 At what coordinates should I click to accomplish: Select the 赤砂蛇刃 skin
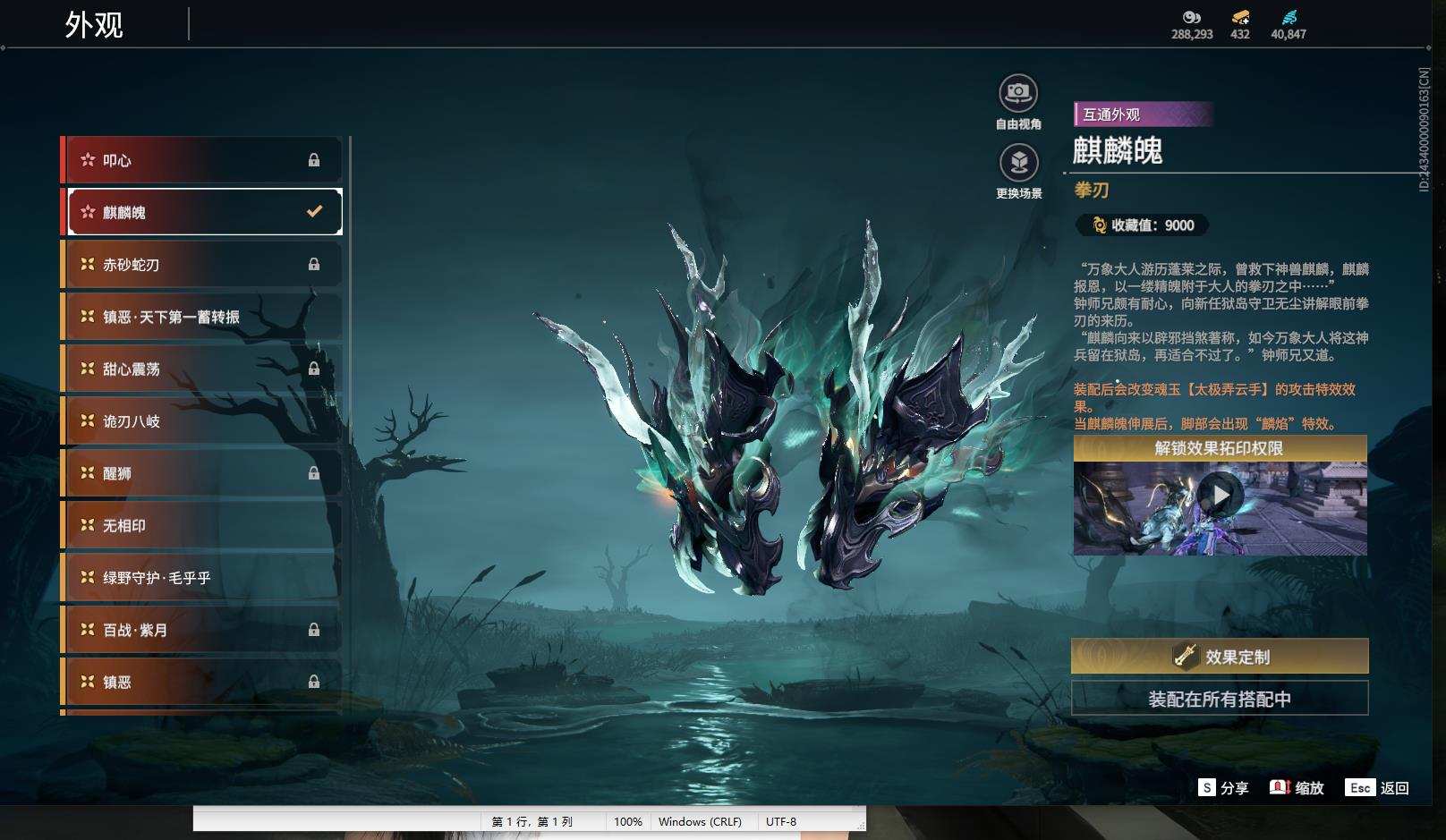202,264
